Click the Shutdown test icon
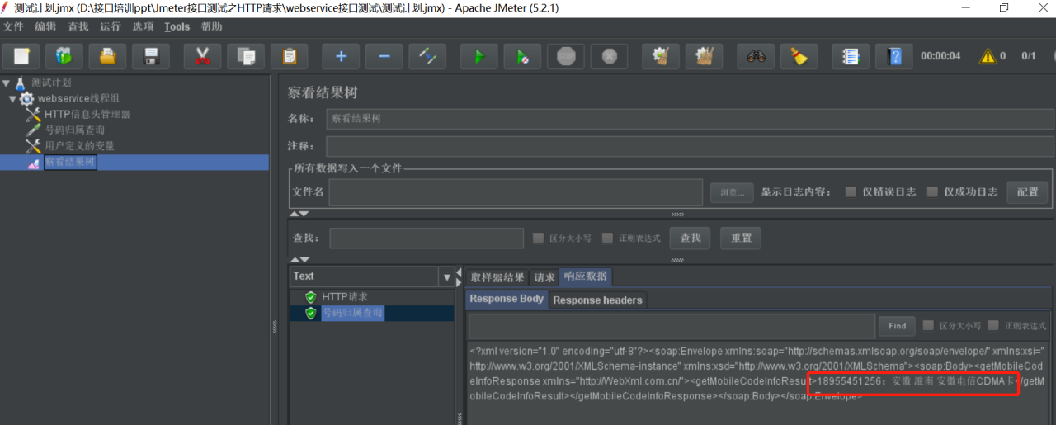Image resolution: width=1056 pixels, height=425 pixels. [609, 56]
